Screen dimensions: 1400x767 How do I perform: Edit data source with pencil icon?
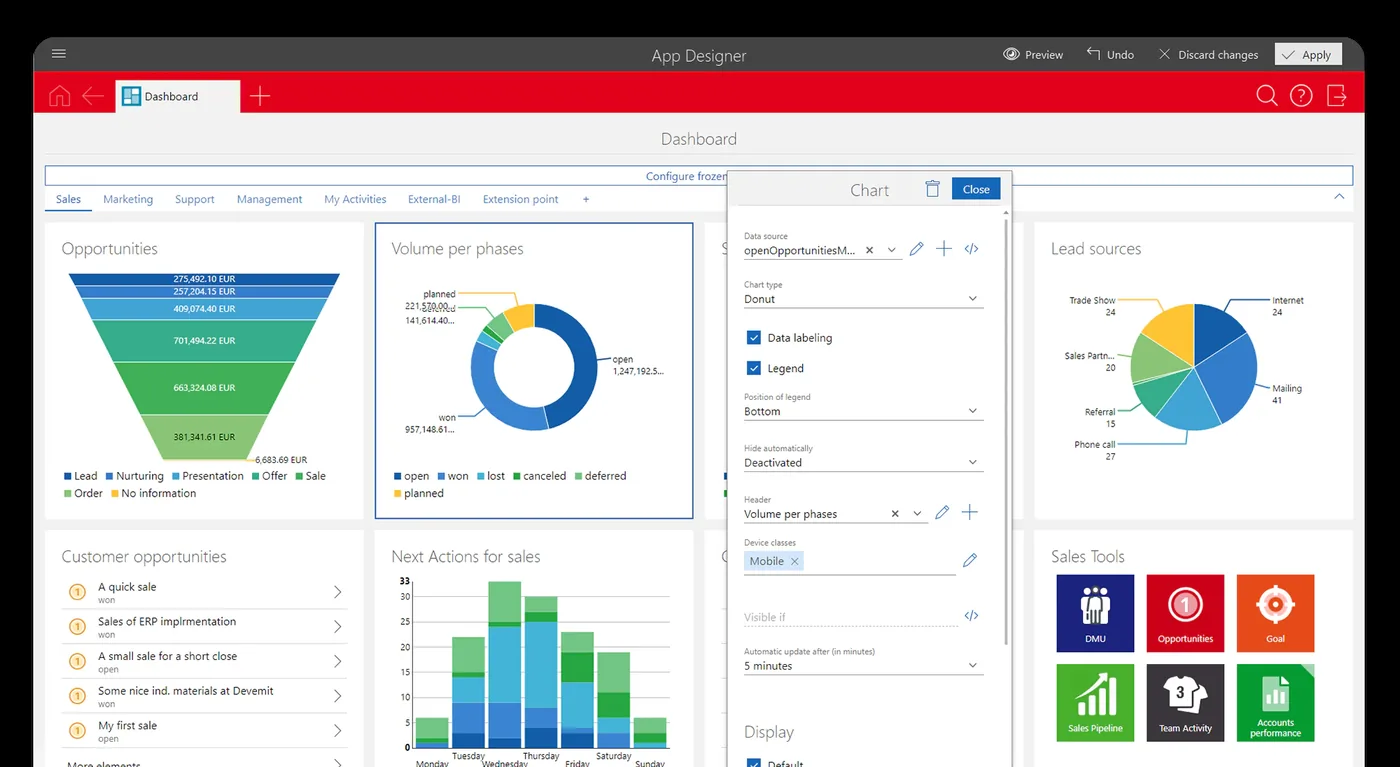coord(917,249)
